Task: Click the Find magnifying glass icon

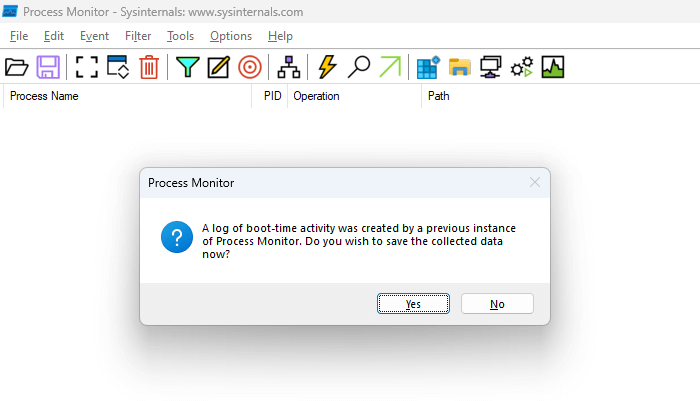Action: point(359,67)
